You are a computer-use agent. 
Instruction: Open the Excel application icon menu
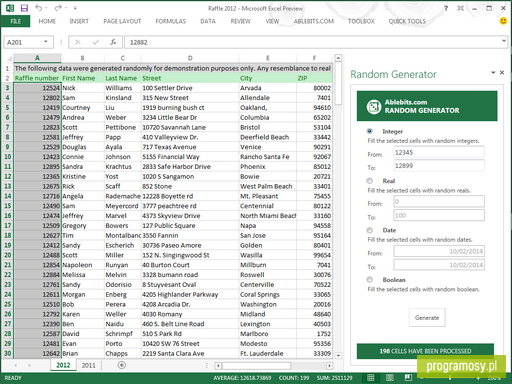10,8
